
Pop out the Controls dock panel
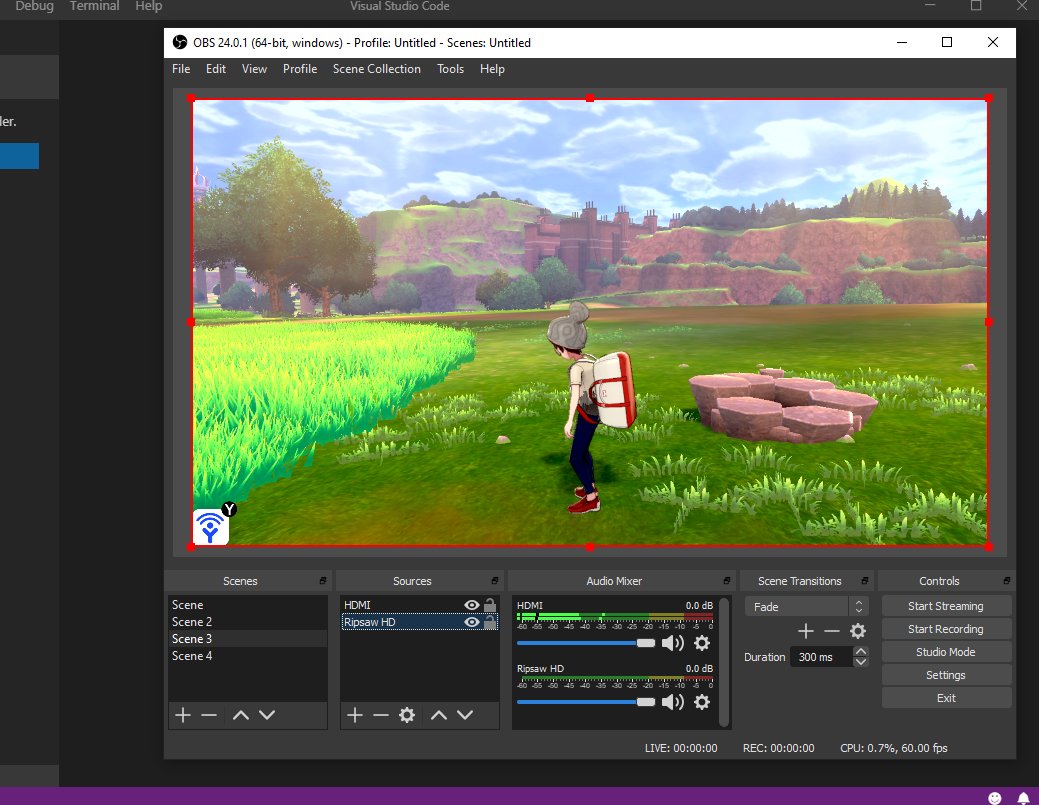pyautogui.click(x=1007, y=580)
